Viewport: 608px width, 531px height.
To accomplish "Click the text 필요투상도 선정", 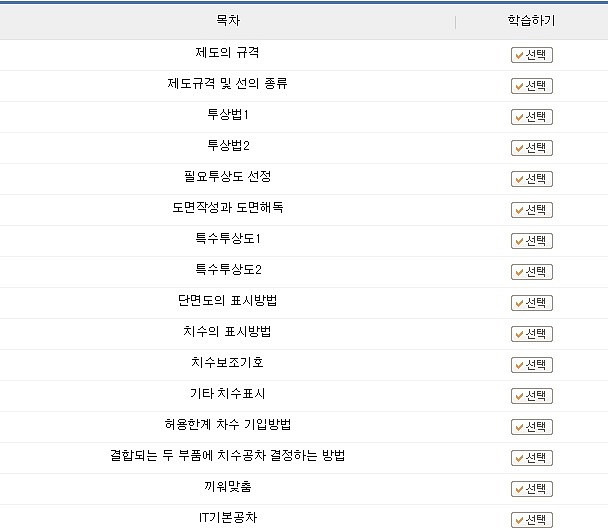I will (x=228, y=176).
